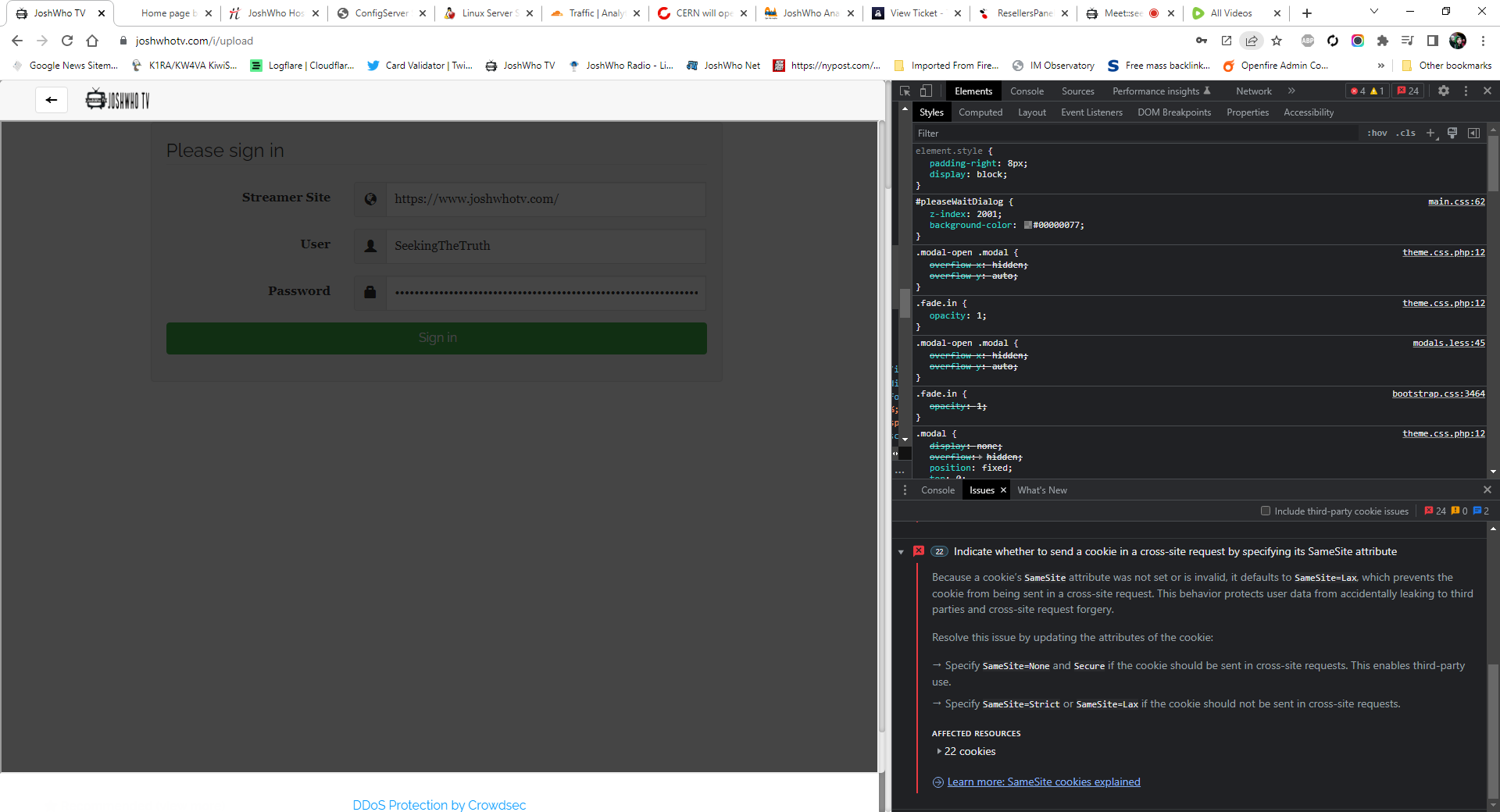Collapse the SameSite attribute issue entry
Screen dimensions: 1500x812
tap(900, 552)
